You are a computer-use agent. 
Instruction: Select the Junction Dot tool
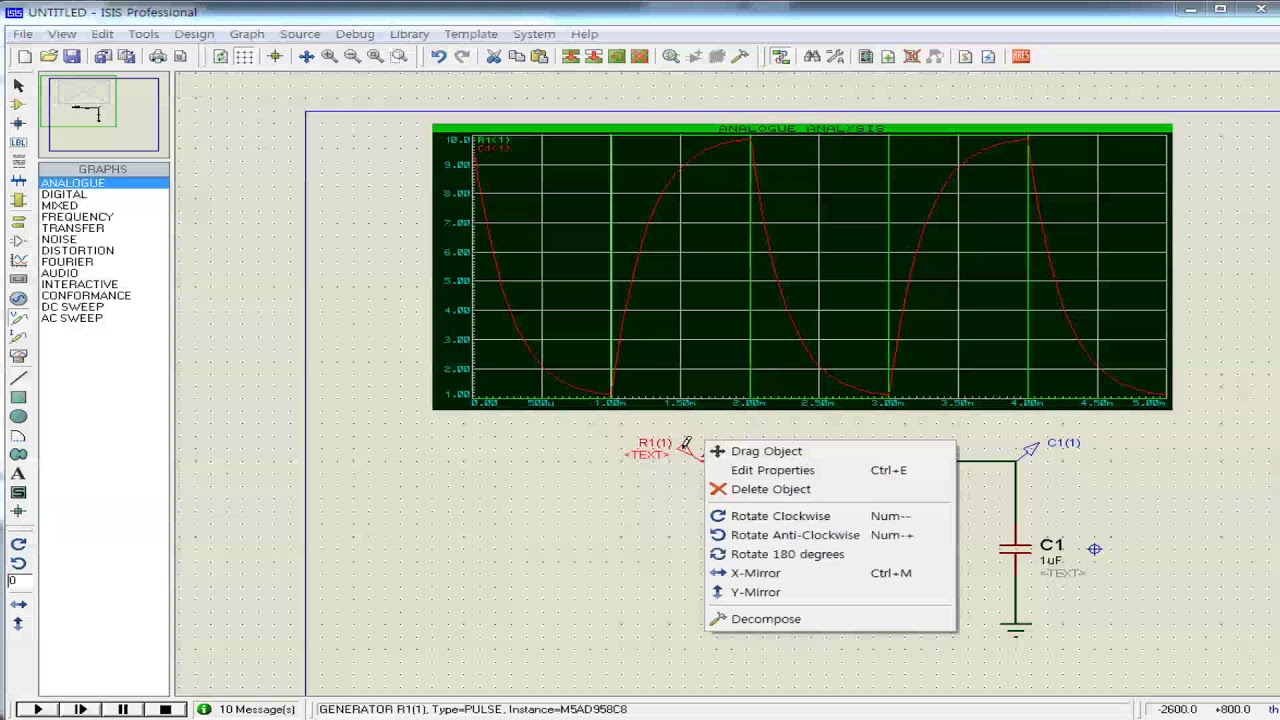[x=18, y=123]
